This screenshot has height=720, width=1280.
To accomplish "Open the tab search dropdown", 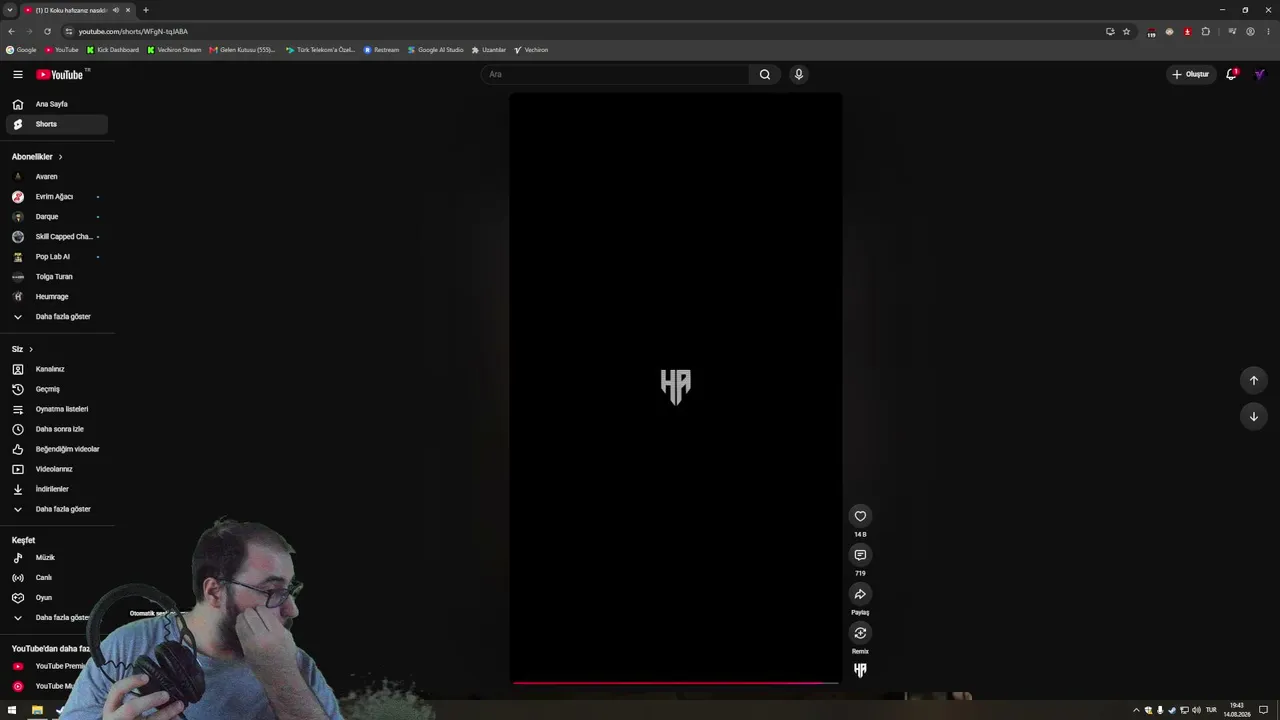I will pos(10,10).
